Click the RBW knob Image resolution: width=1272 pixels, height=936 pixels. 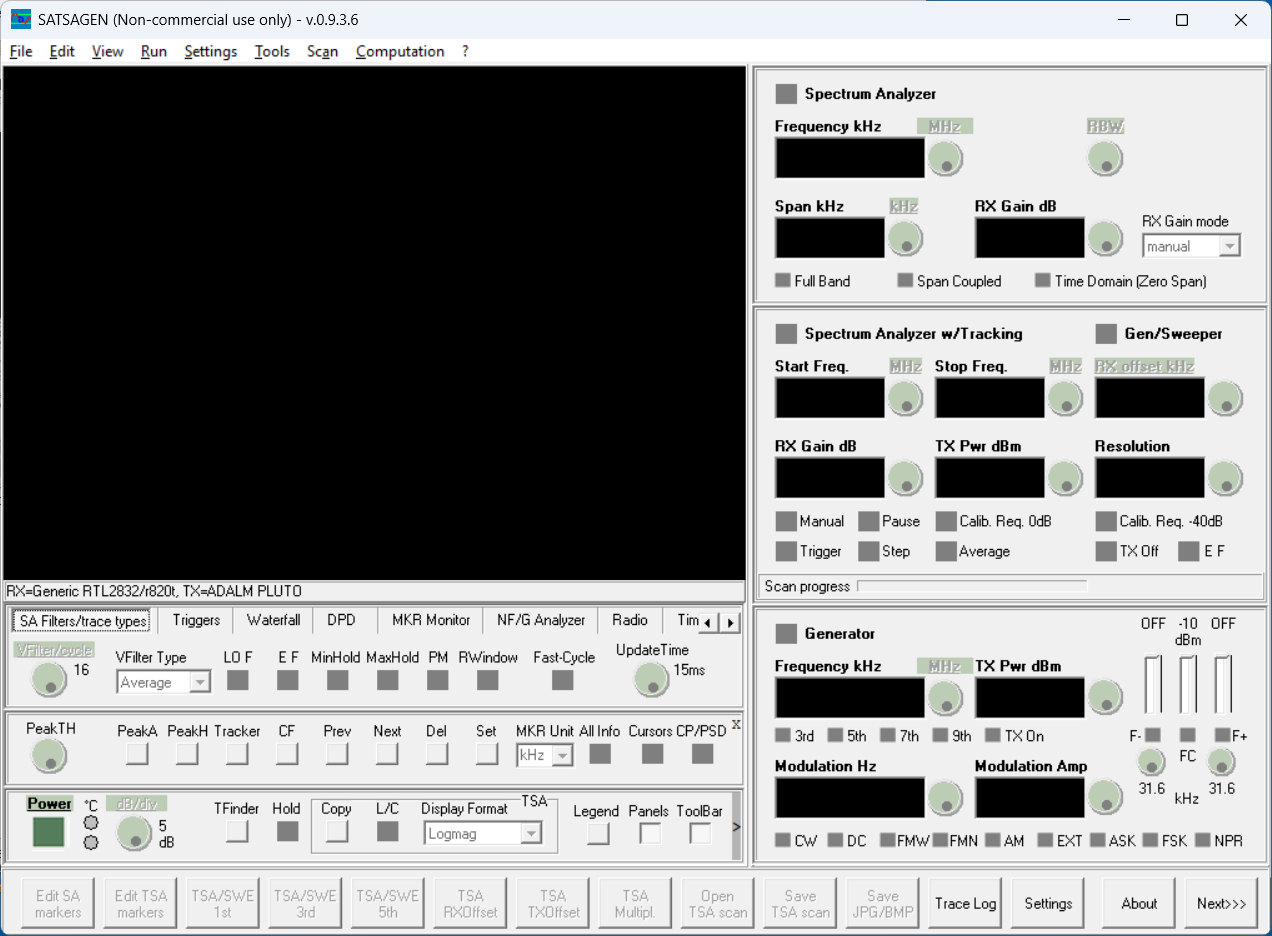[1105, 158]
